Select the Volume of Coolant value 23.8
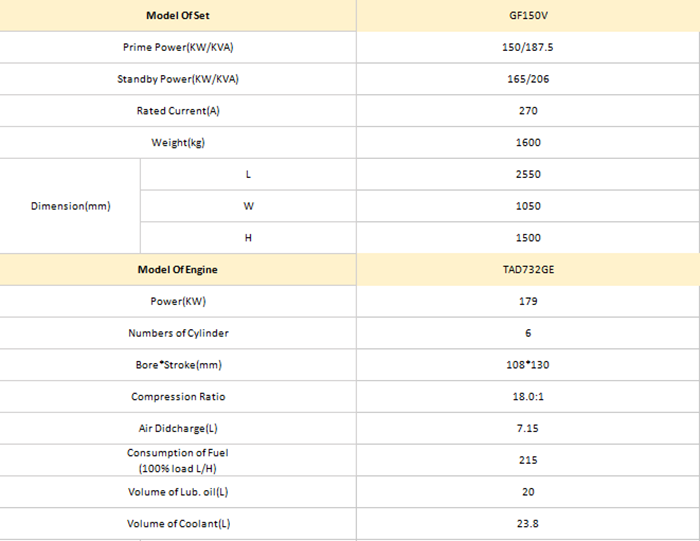The height and width of the screenshot is (541, 700). (x=528, y=524)
